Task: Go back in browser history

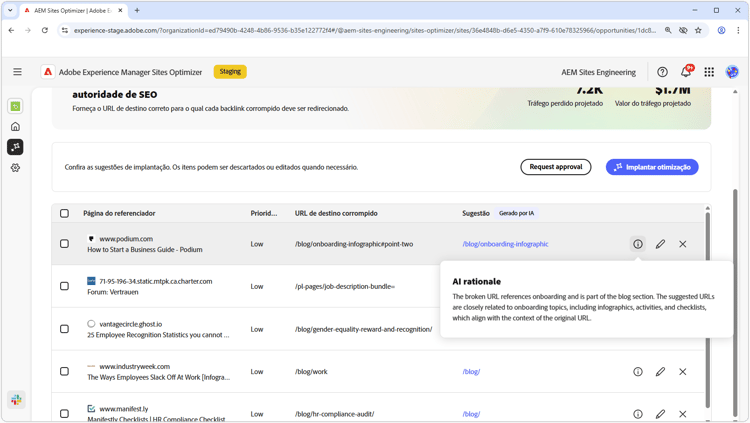Action: point(11,30)
